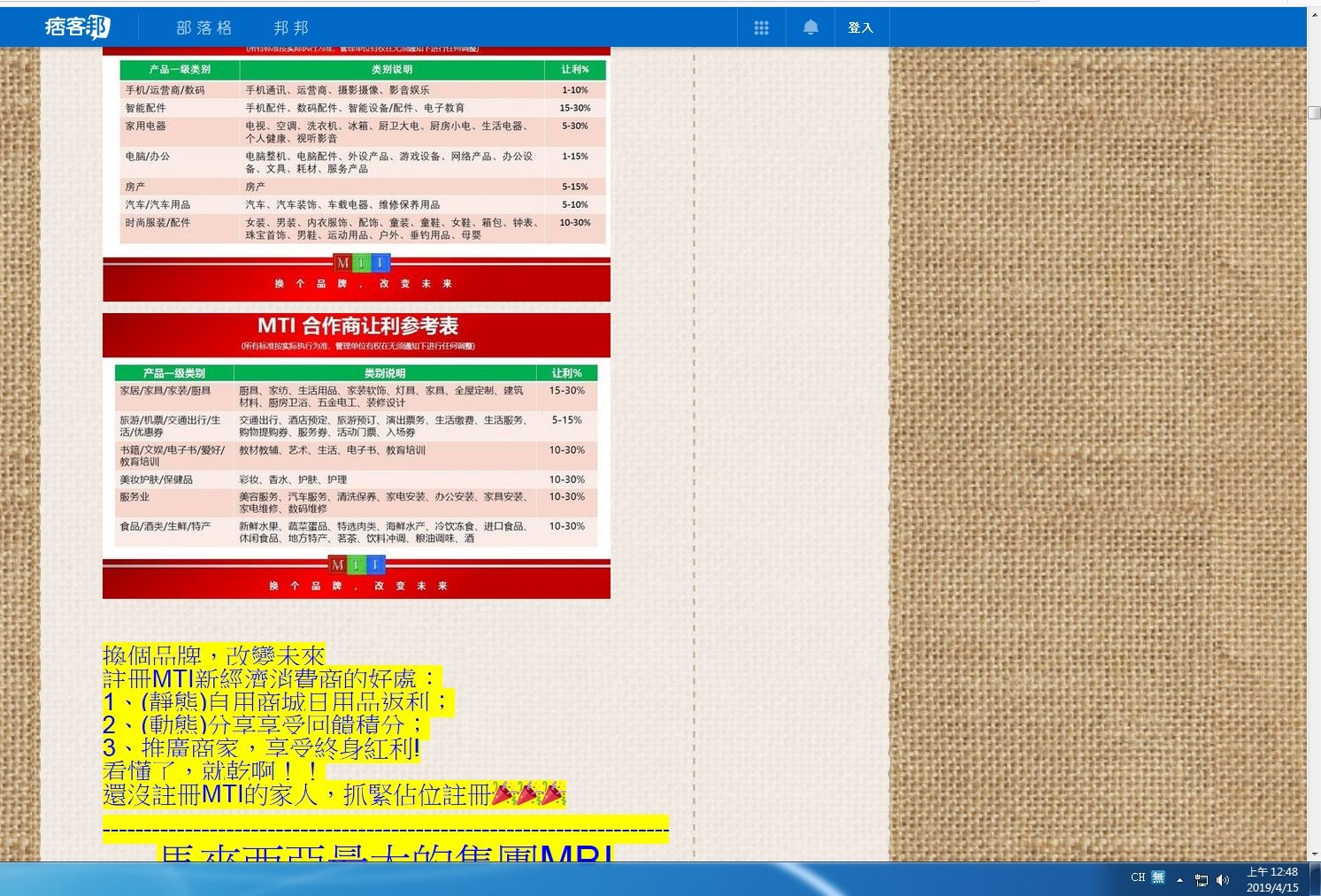Click the table cell "美妆护肤/保健品"
This screenshot has height=896, width=1321.
[156, 479]
